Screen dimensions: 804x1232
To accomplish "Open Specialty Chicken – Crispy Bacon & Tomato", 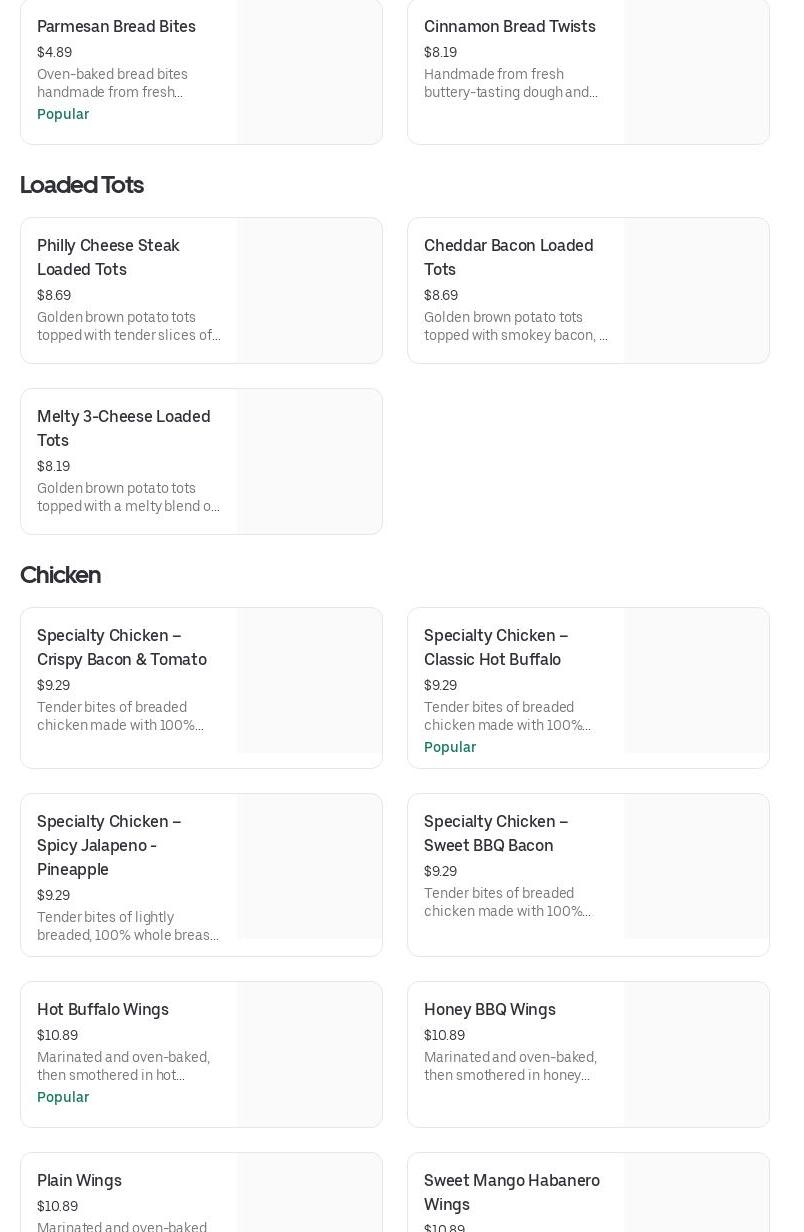I will 122,647.
